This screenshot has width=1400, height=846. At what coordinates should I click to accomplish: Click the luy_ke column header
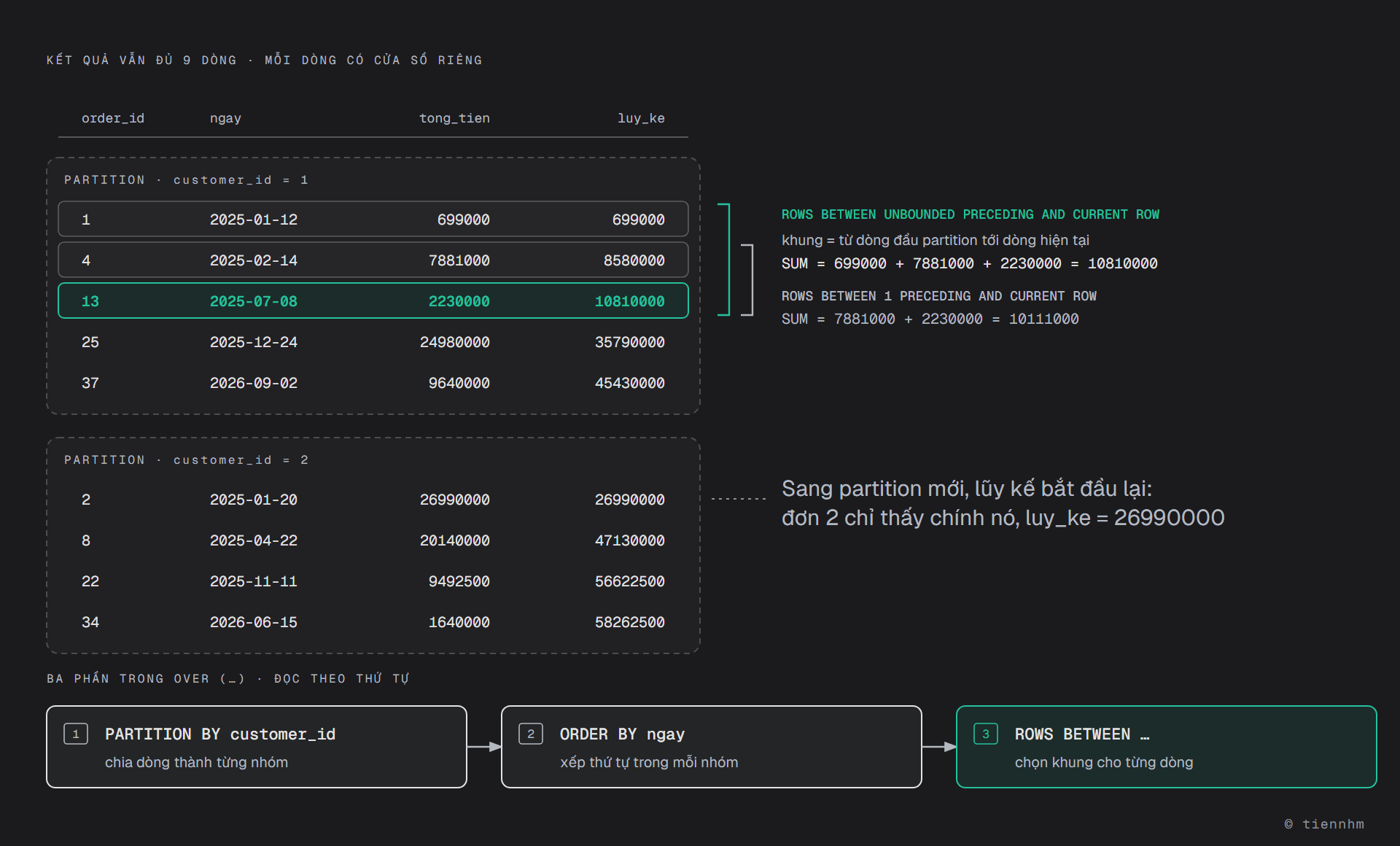click(641, 118)
